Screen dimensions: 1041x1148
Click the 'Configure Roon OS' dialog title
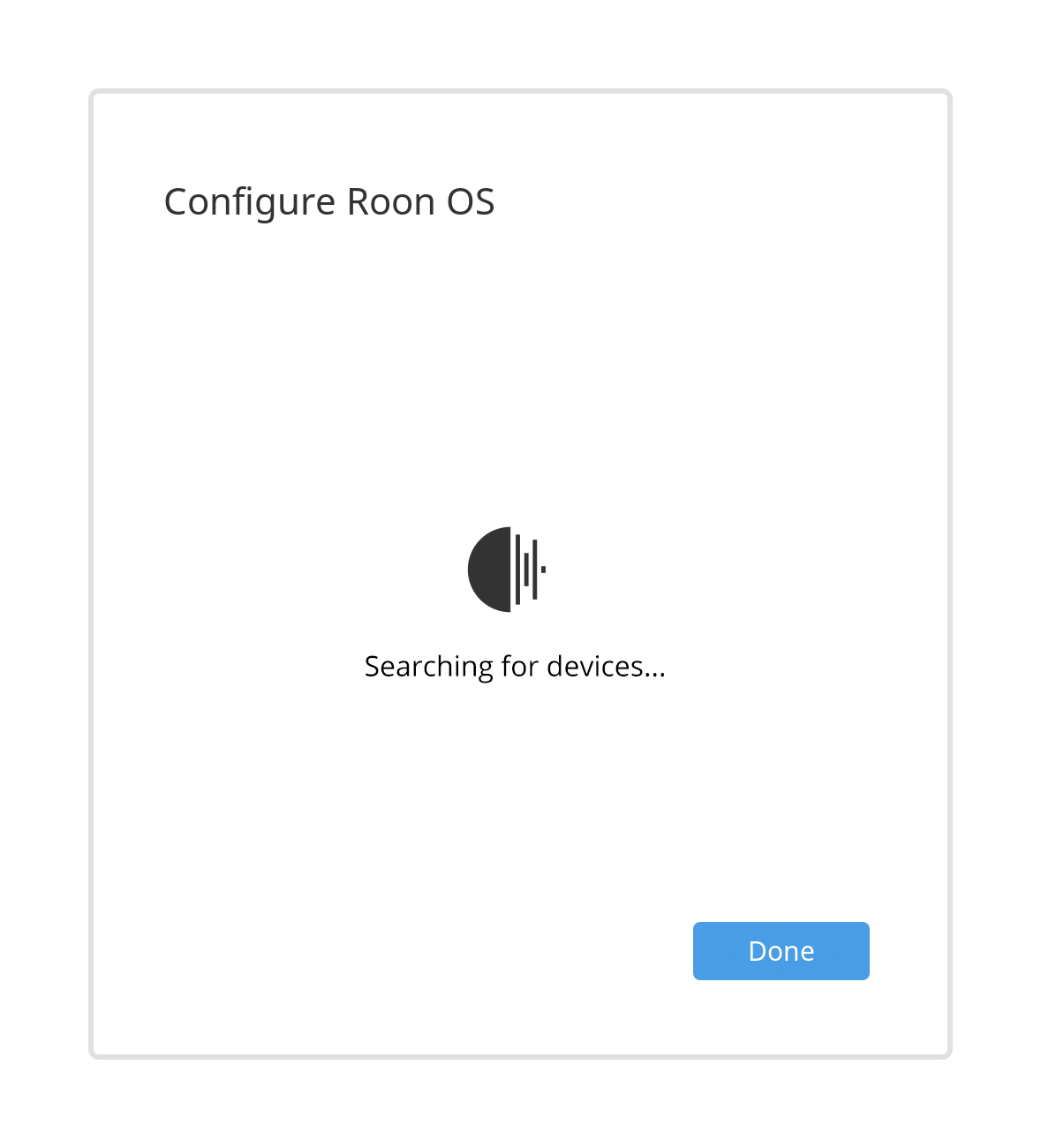[329, 202]
